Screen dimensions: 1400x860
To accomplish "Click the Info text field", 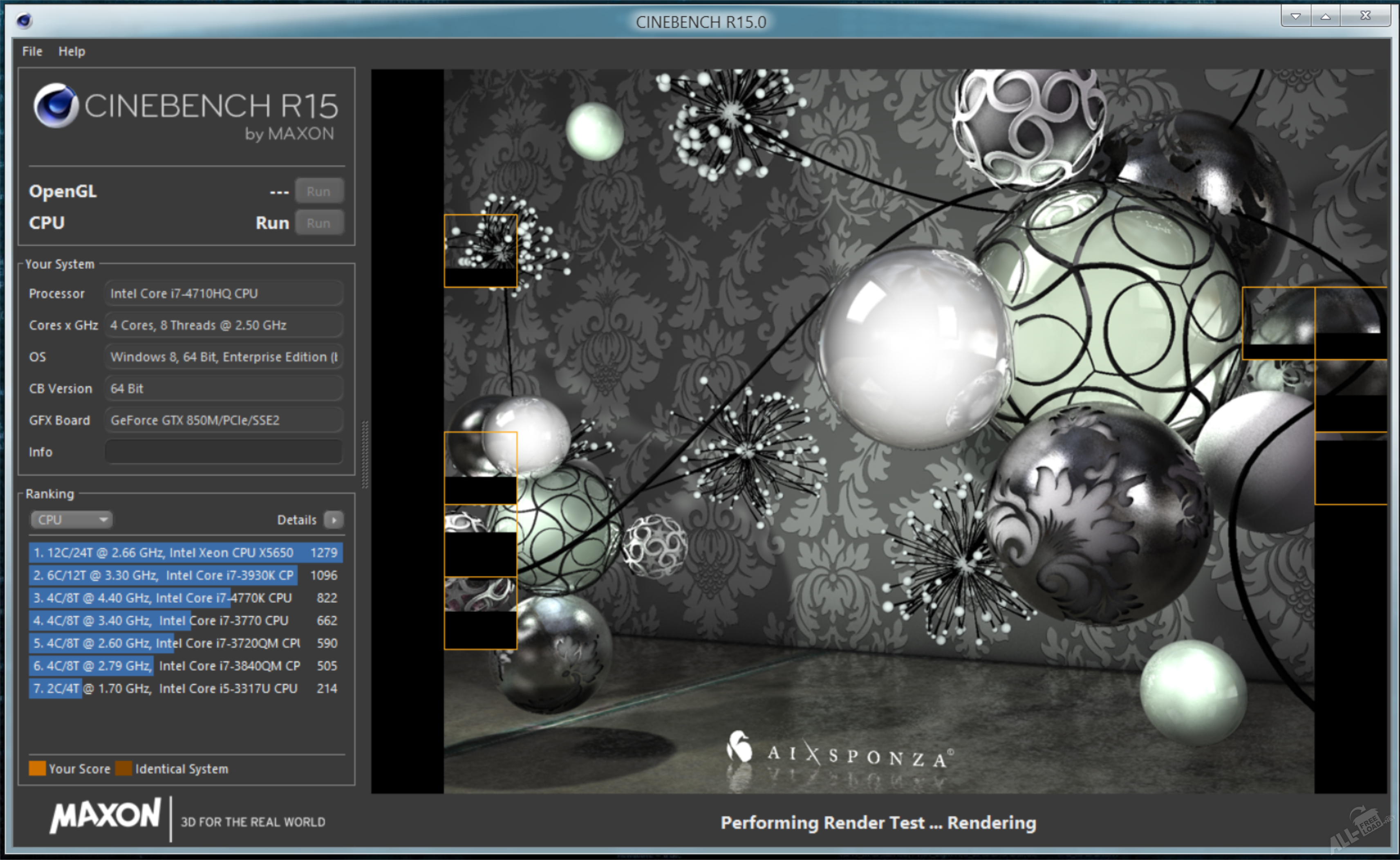I will 223,451.
